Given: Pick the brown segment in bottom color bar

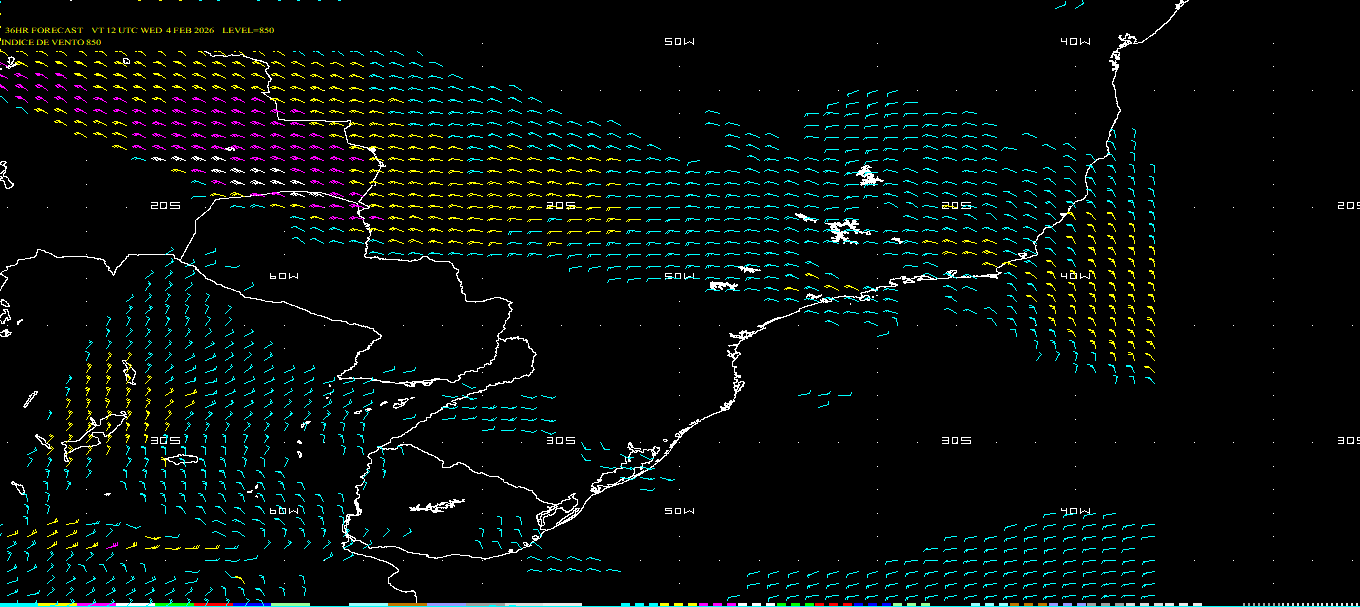Looking at the screenshot, I should click(x=407, y=604).
